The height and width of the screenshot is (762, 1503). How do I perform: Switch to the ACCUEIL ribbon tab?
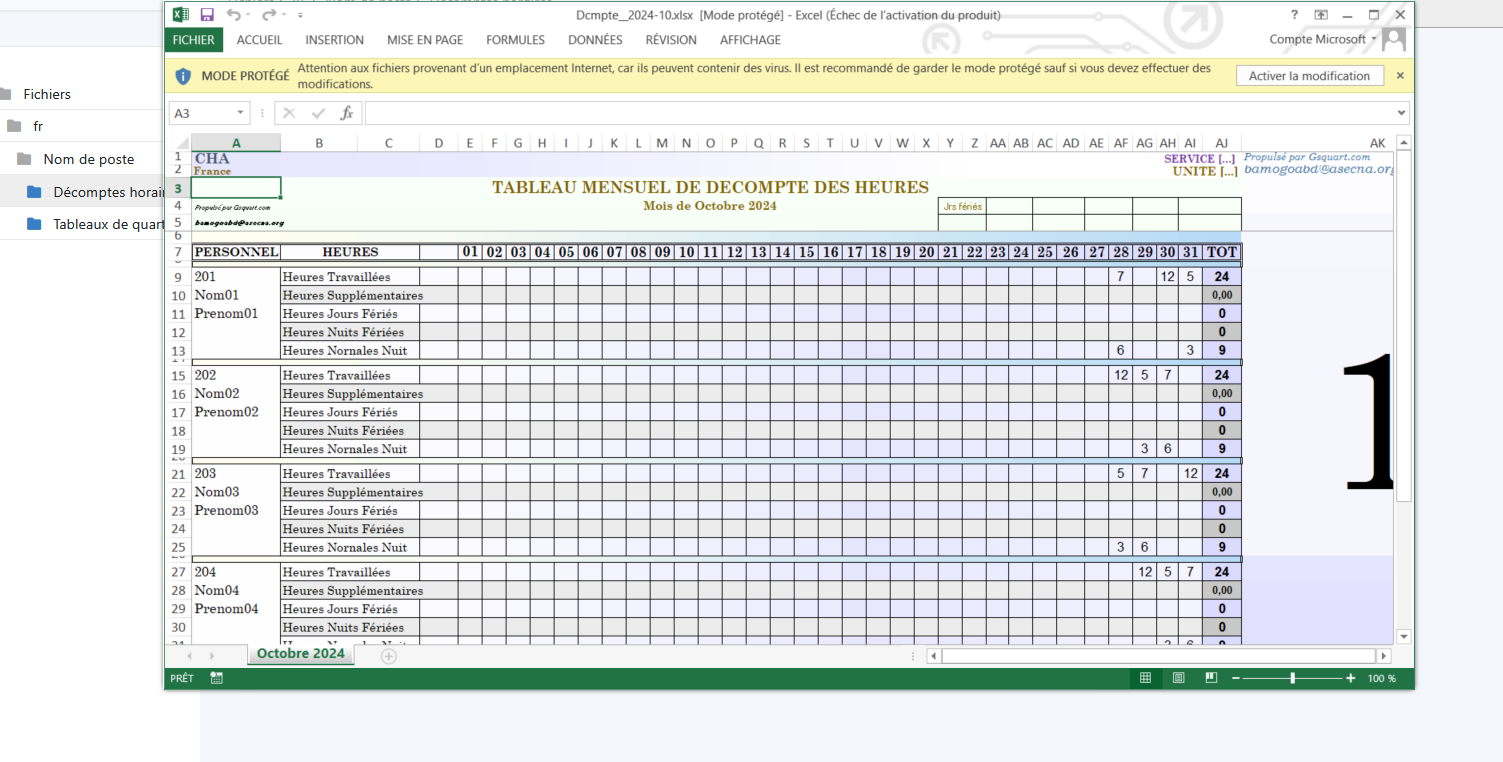260,40
